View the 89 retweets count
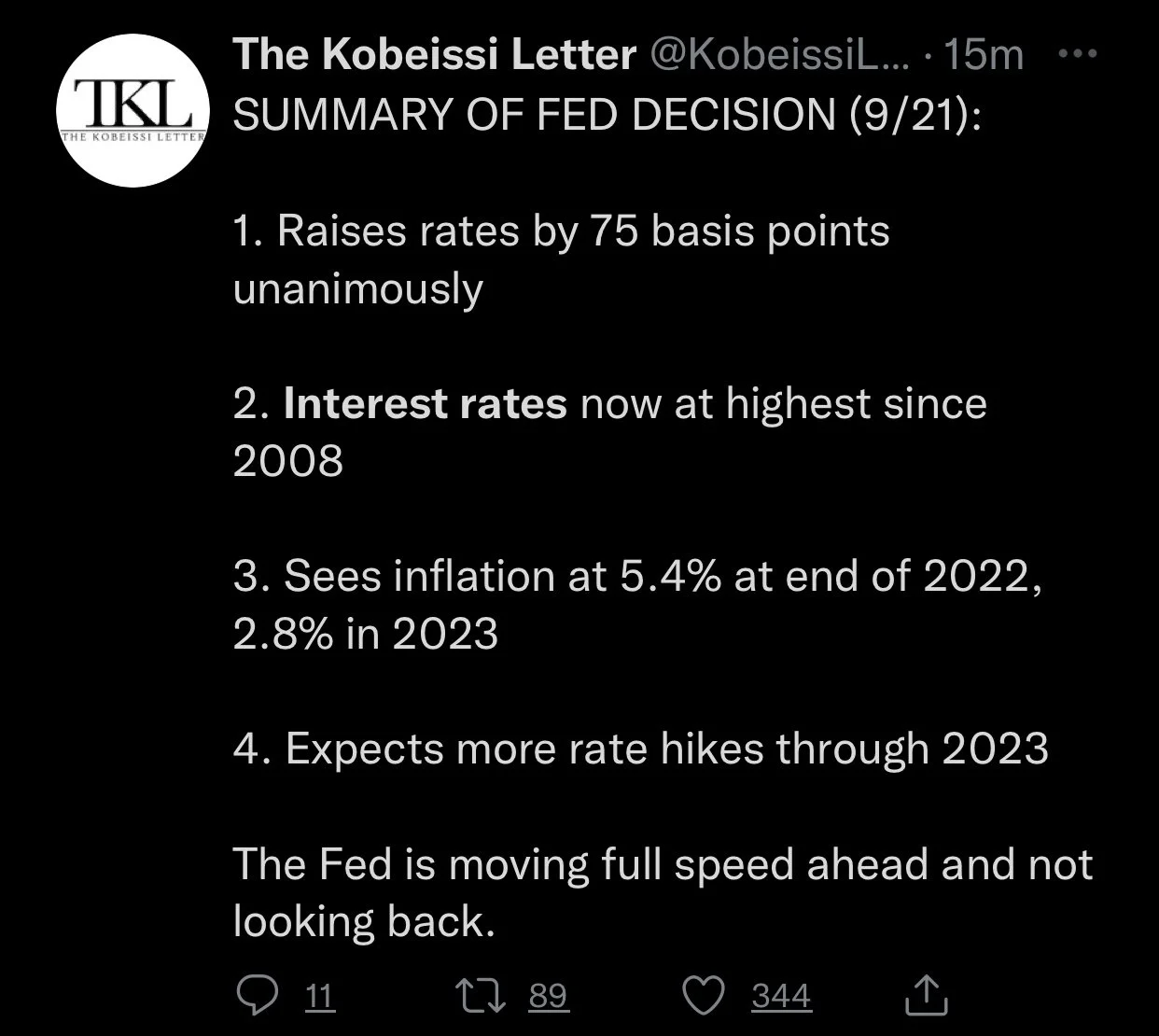Screen dimensions: 1159x1036 (549, 997)
